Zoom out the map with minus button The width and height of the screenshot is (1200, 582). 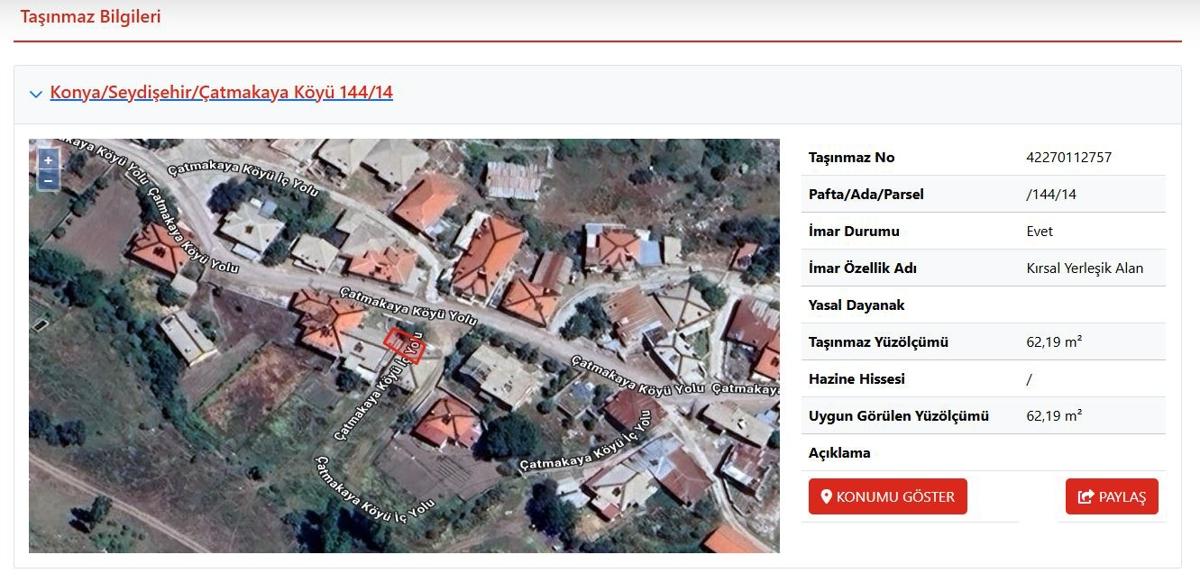[47, 180]
